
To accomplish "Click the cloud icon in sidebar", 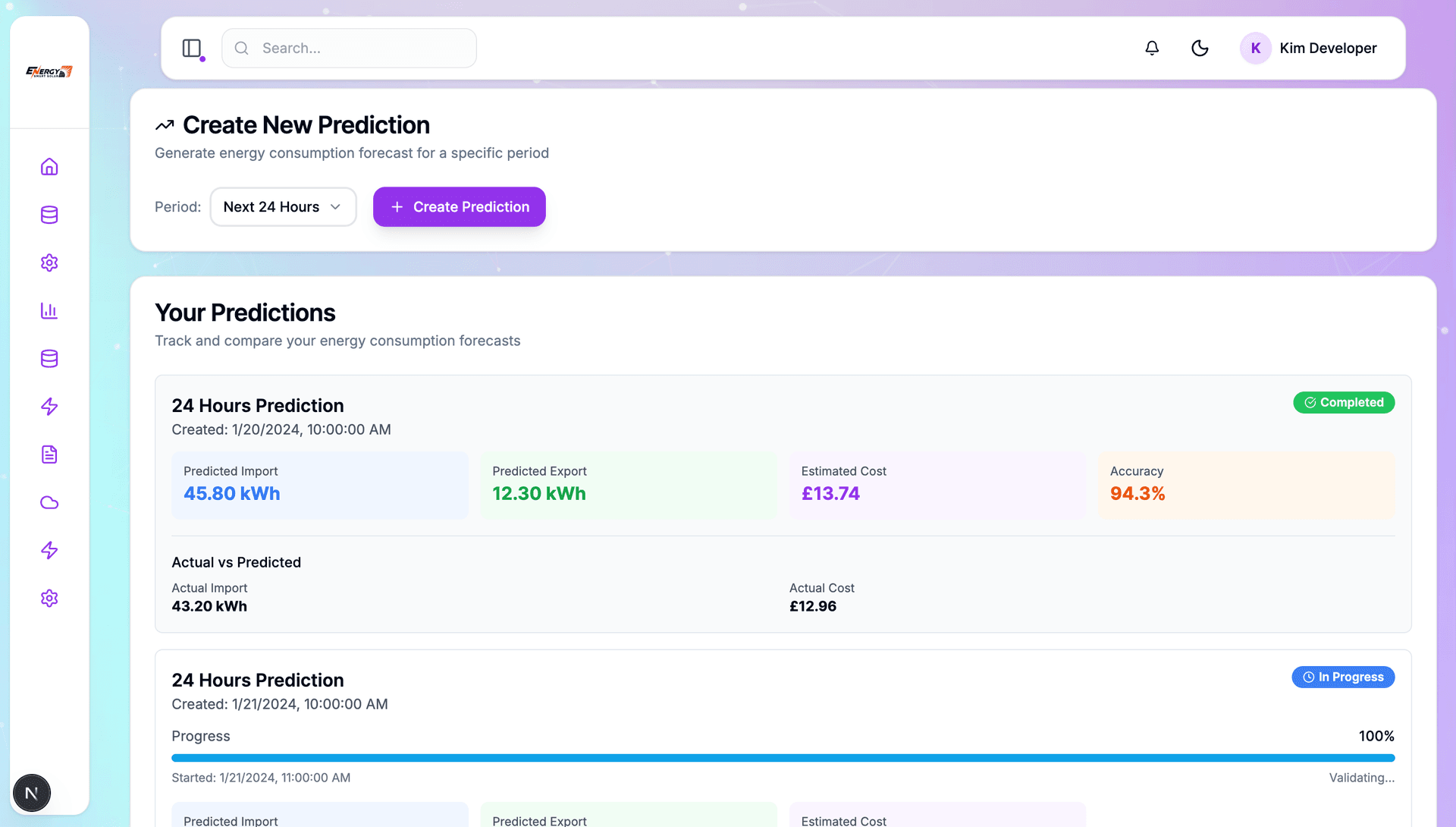I will [x=49, y=502].
